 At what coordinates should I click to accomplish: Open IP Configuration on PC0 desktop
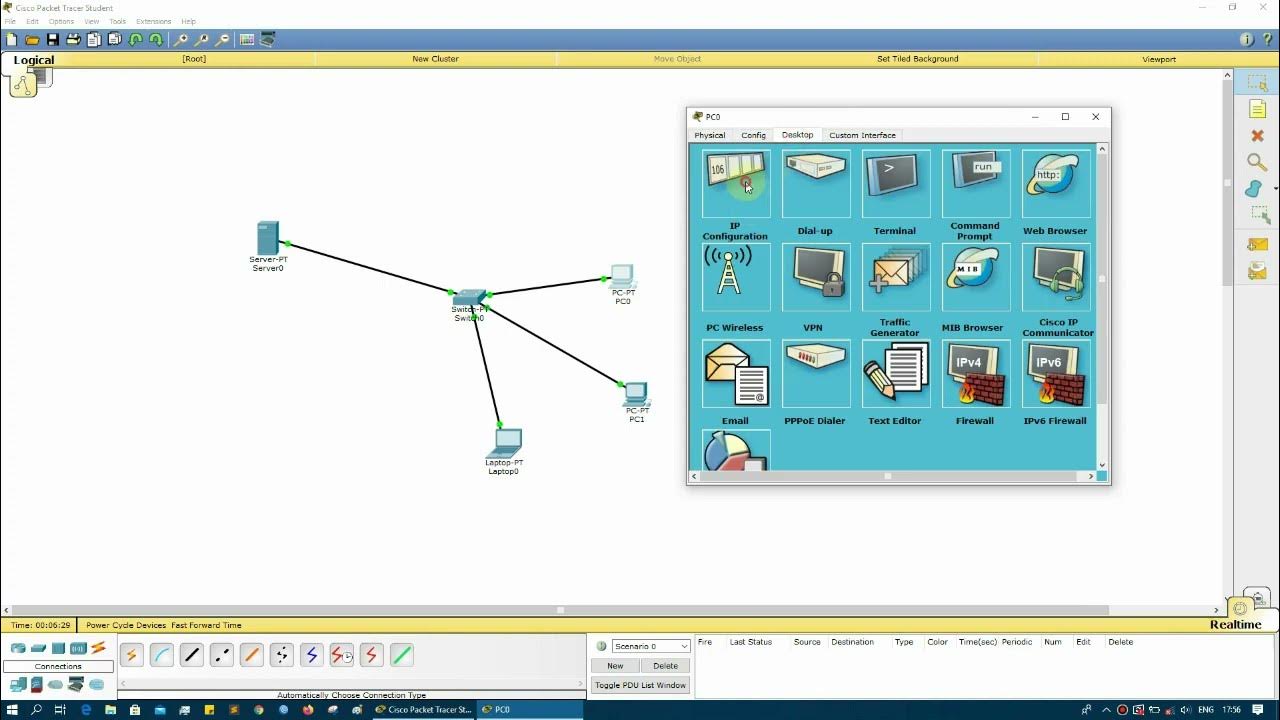736,184
